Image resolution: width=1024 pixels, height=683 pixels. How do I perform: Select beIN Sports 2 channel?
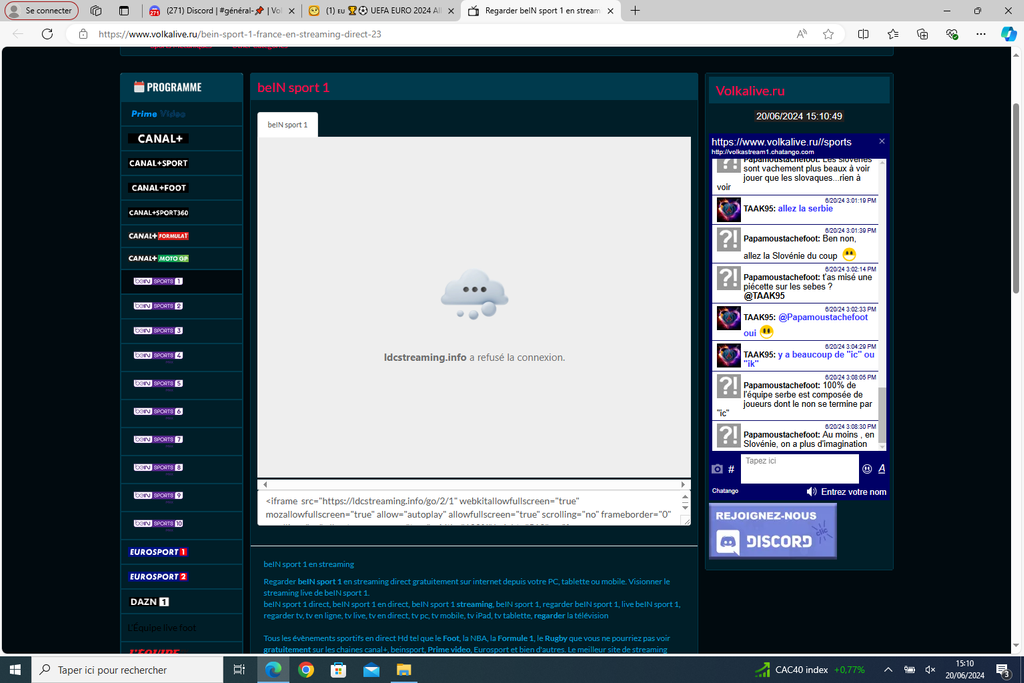(158, 306)
